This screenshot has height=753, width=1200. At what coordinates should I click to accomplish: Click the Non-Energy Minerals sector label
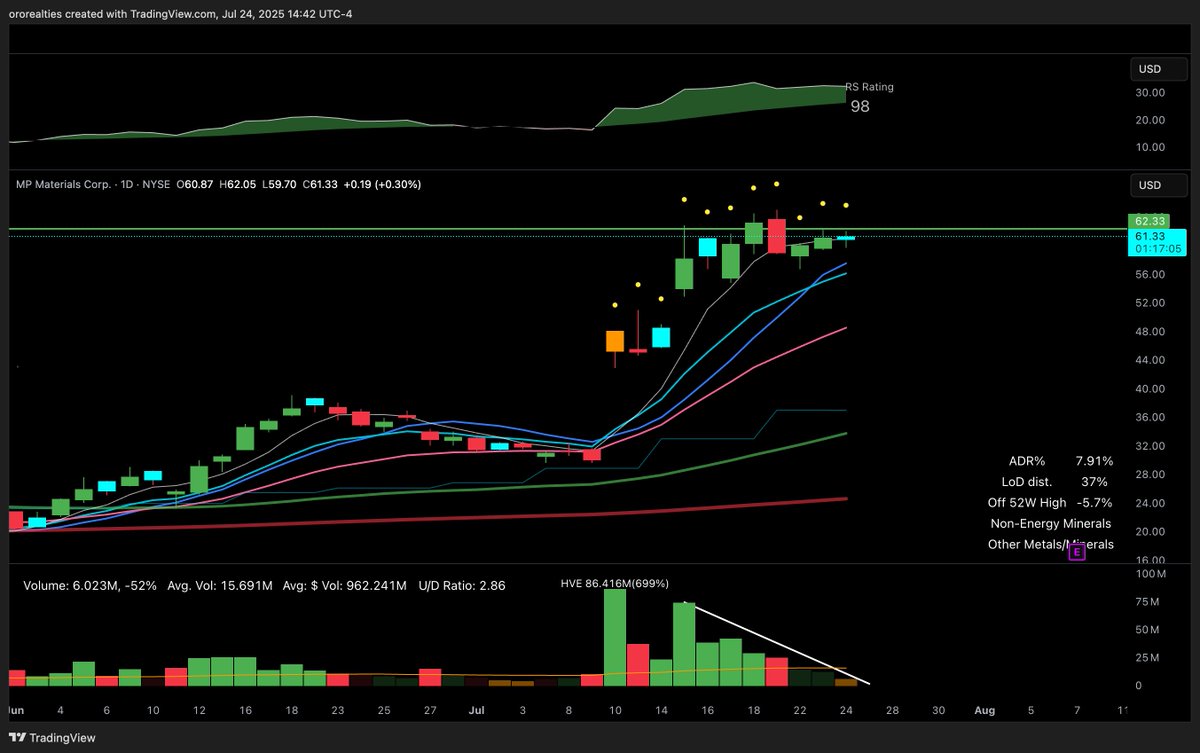(1051, 524)
